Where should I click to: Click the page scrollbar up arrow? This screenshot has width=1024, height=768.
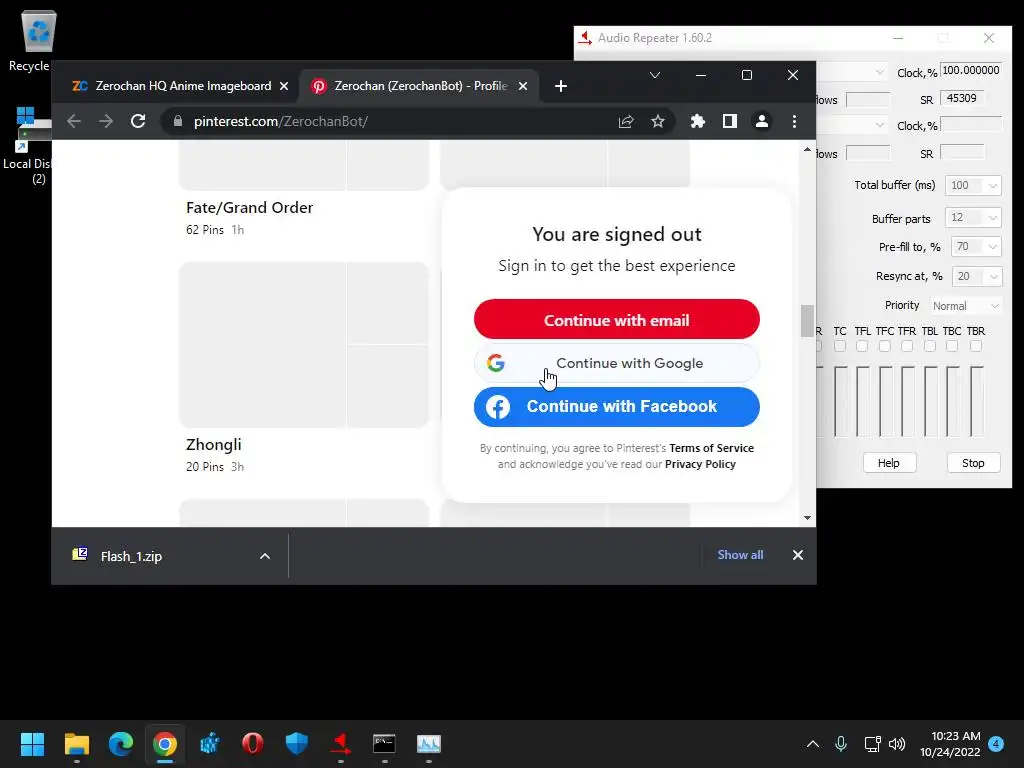pos(807,150)
